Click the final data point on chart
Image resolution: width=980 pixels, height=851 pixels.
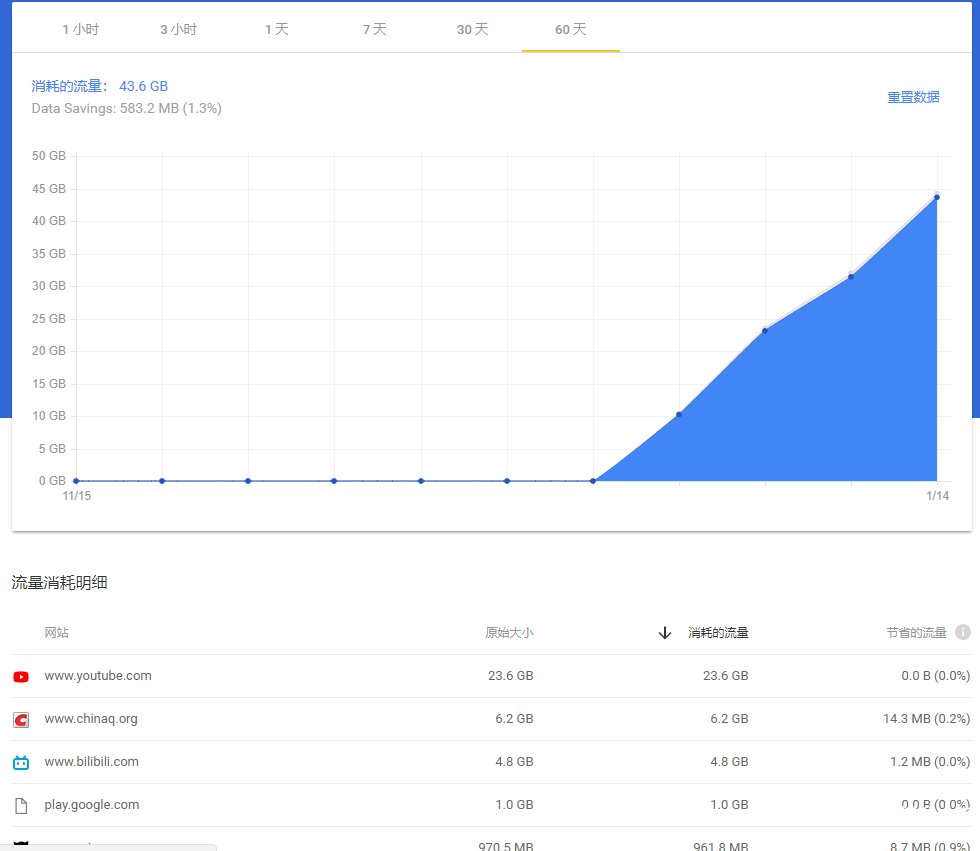(x=937, y=197)
